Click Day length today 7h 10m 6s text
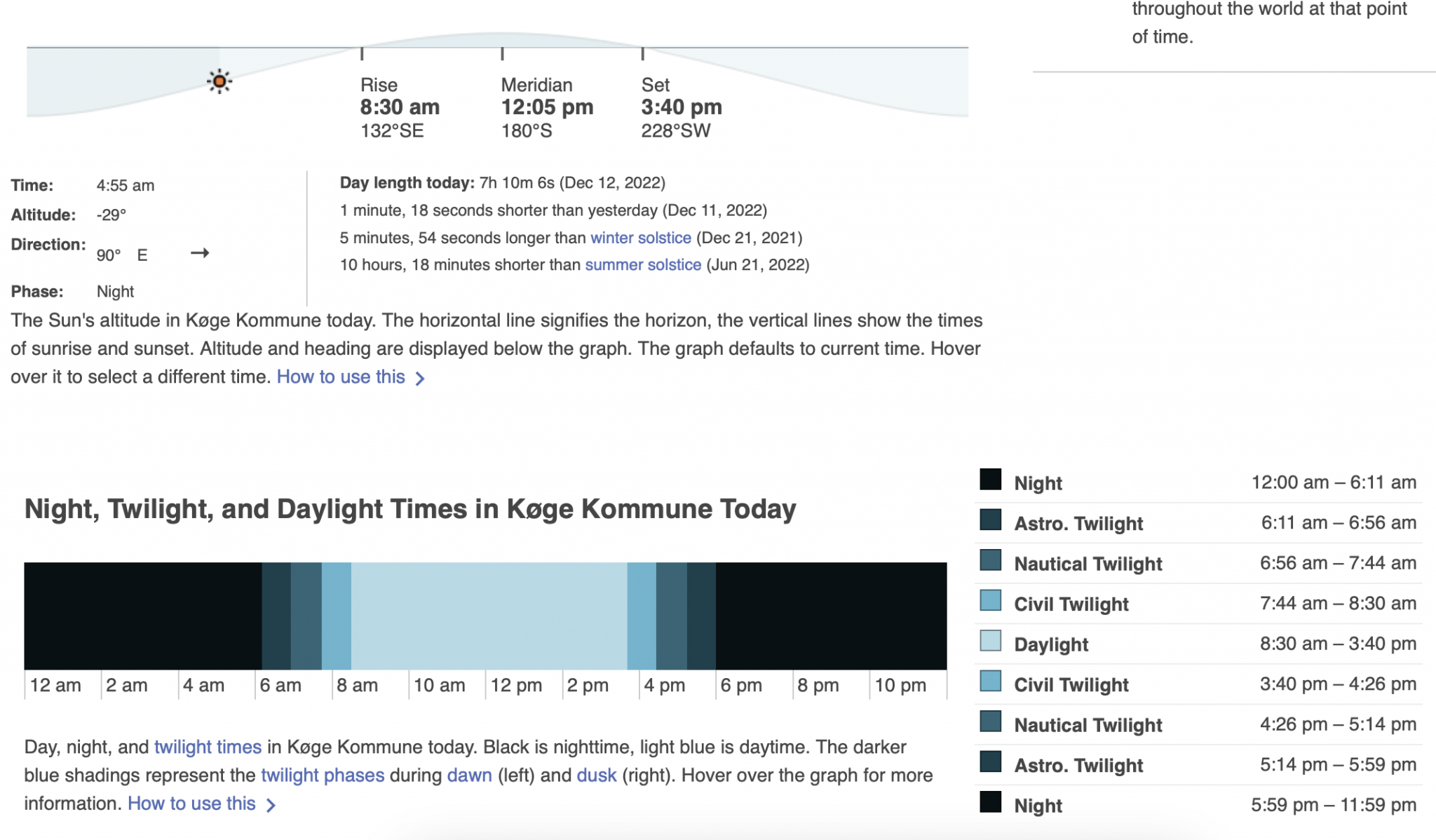This screenshot has height=840, width=1436. click(503, 183)
